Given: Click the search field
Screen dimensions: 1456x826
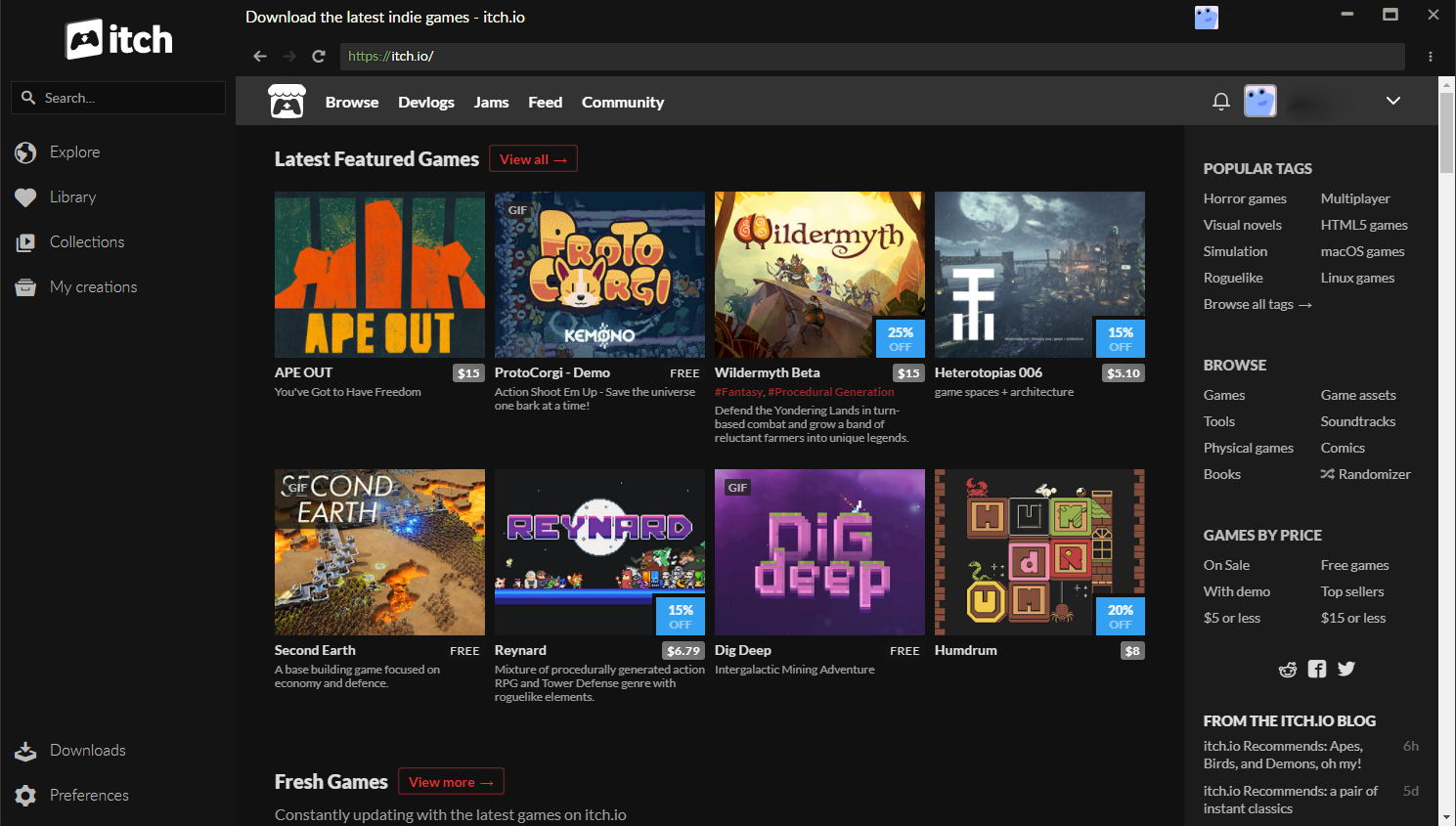Looking at the screenshot, I should [x=118, y=98].
